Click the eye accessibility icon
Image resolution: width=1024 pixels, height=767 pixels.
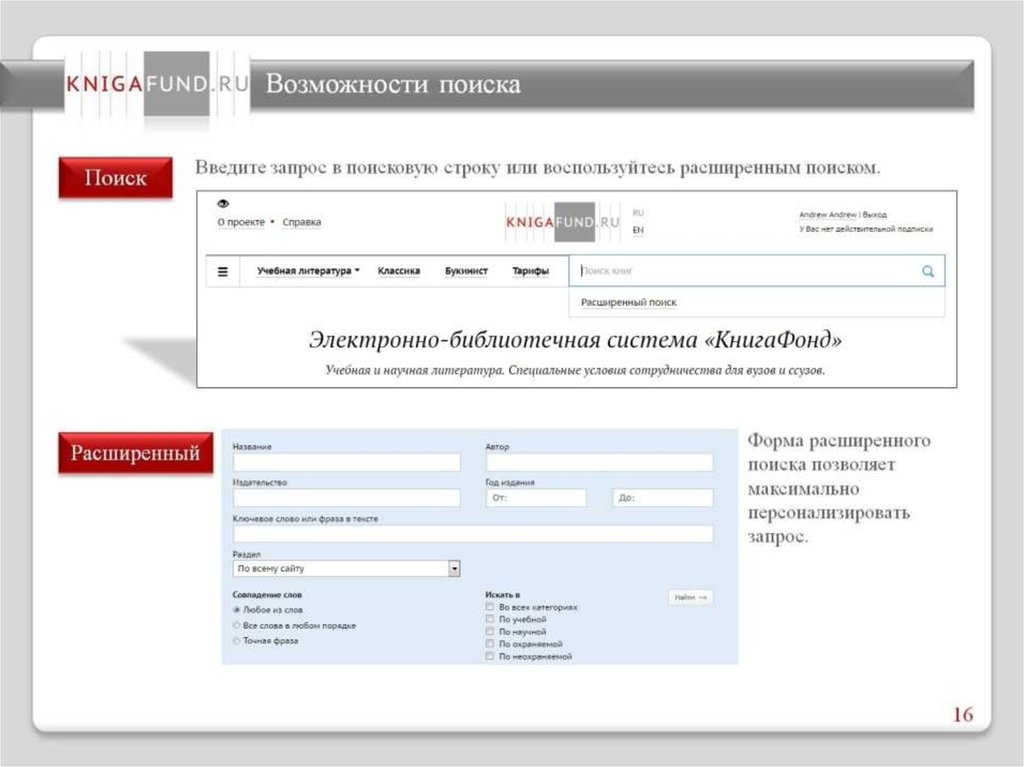pos(224,204)
